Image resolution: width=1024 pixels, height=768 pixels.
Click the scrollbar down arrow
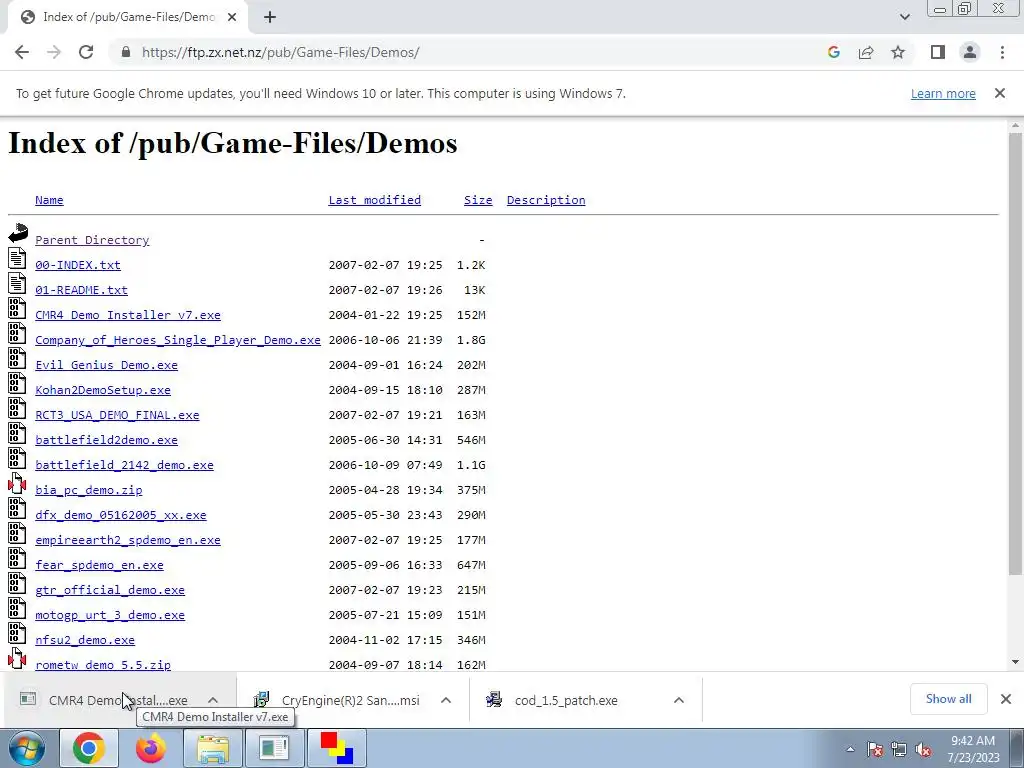pos(1015,662)
